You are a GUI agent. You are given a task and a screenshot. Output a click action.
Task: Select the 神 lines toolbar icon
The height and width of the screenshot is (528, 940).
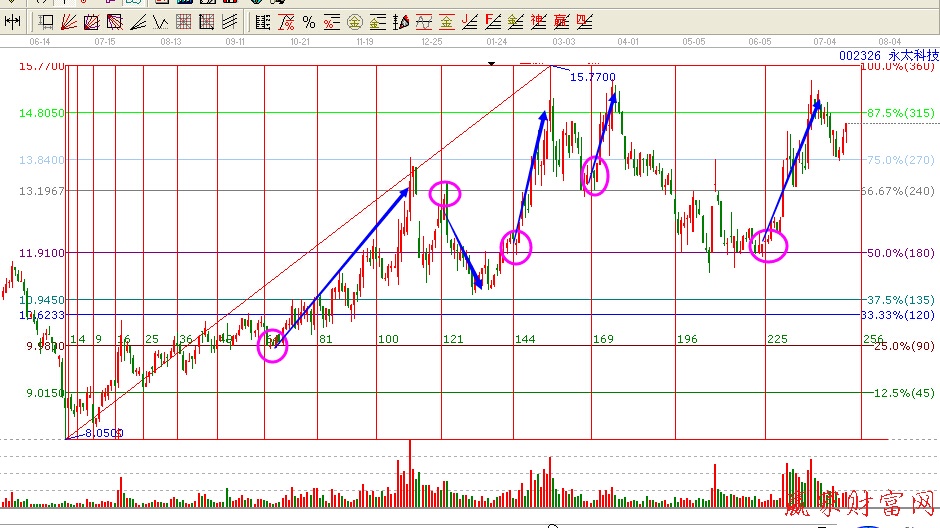pos(538,22)
